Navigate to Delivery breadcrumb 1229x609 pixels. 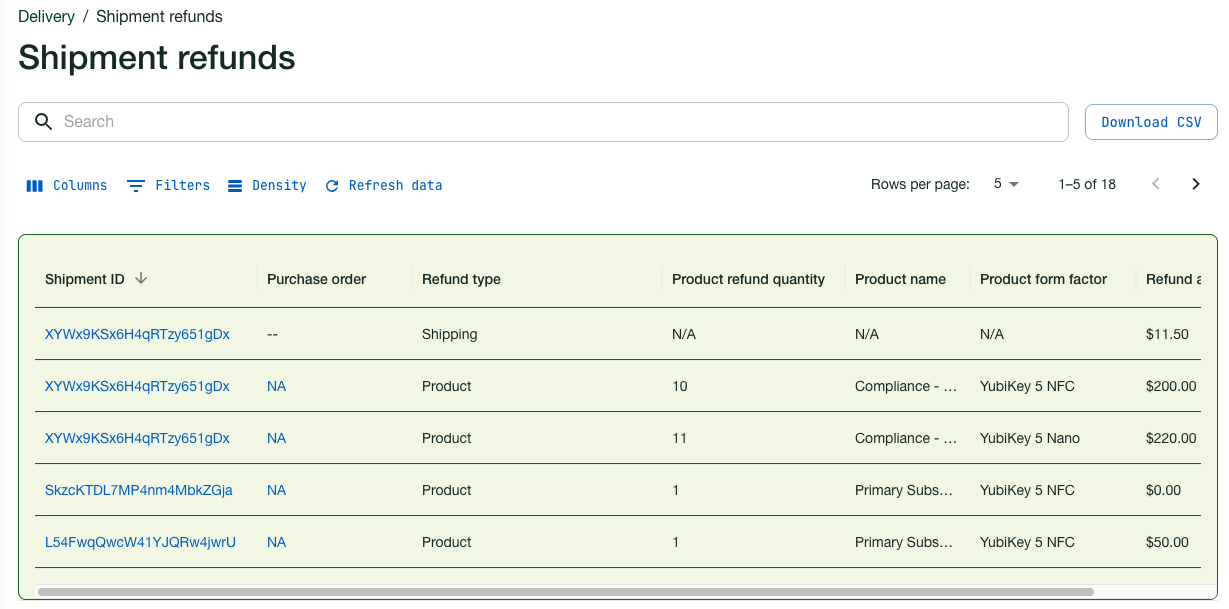point(46,16)
